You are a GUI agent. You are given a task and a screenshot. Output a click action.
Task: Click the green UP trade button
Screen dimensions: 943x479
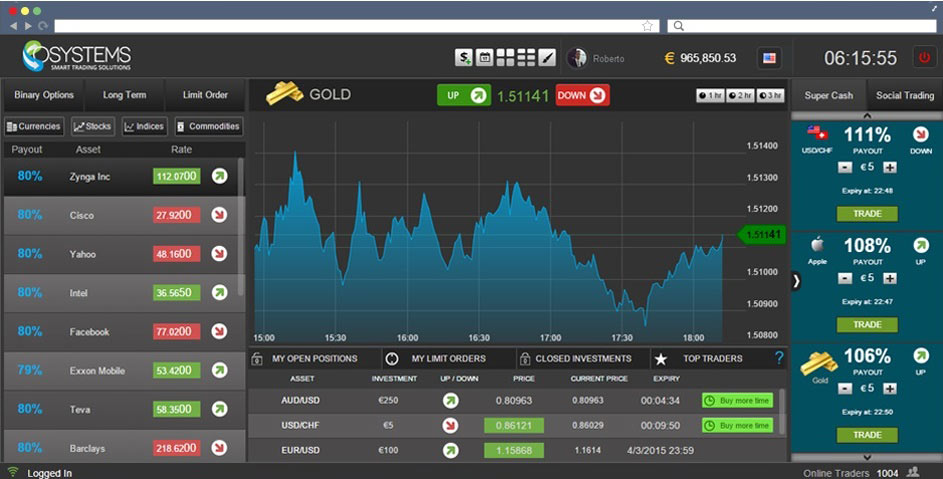click(464, 95)
